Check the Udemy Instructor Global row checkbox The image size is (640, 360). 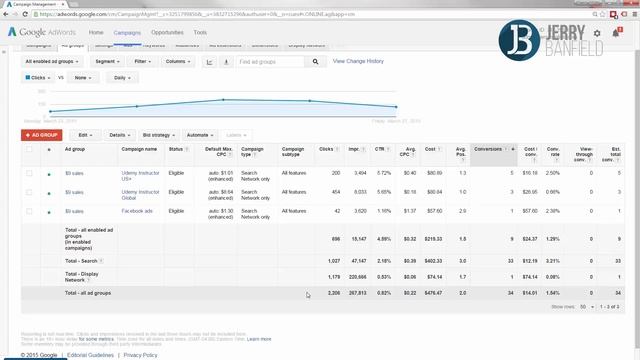[29, 192]
